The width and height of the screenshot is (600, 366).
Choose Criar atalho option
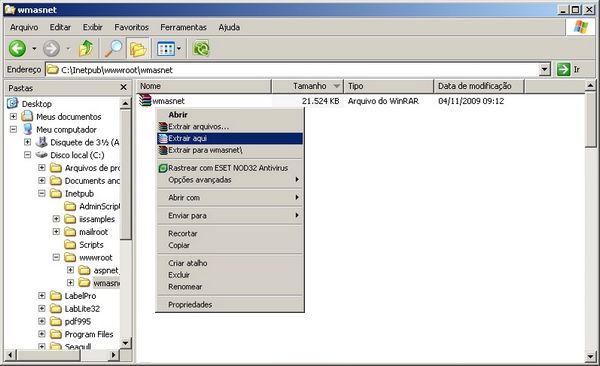pyautogui.click(x=230, y=263)
